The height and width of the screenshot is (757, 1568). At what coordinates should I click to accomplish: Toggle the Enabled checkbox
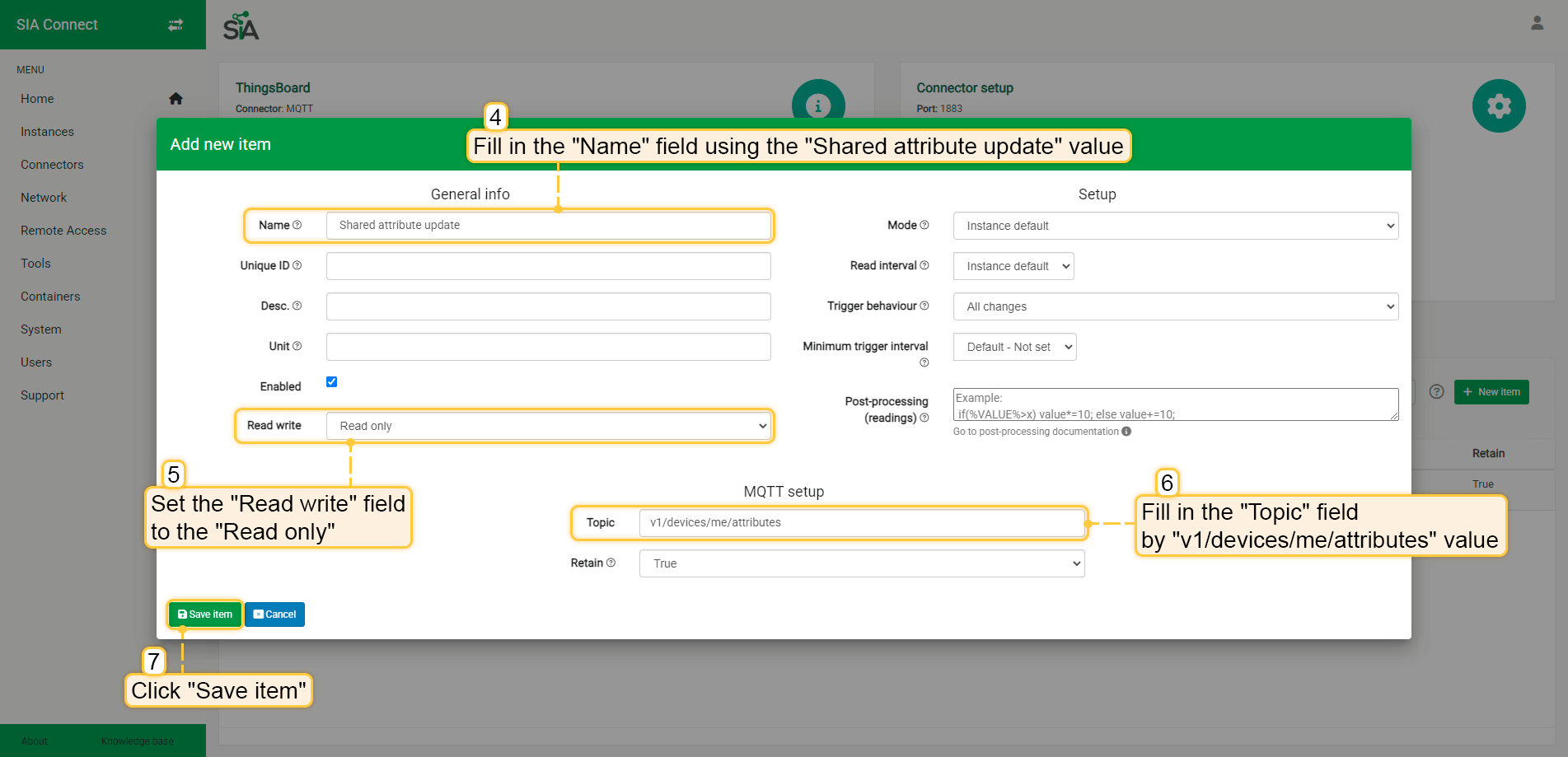[x=331, y=381]
